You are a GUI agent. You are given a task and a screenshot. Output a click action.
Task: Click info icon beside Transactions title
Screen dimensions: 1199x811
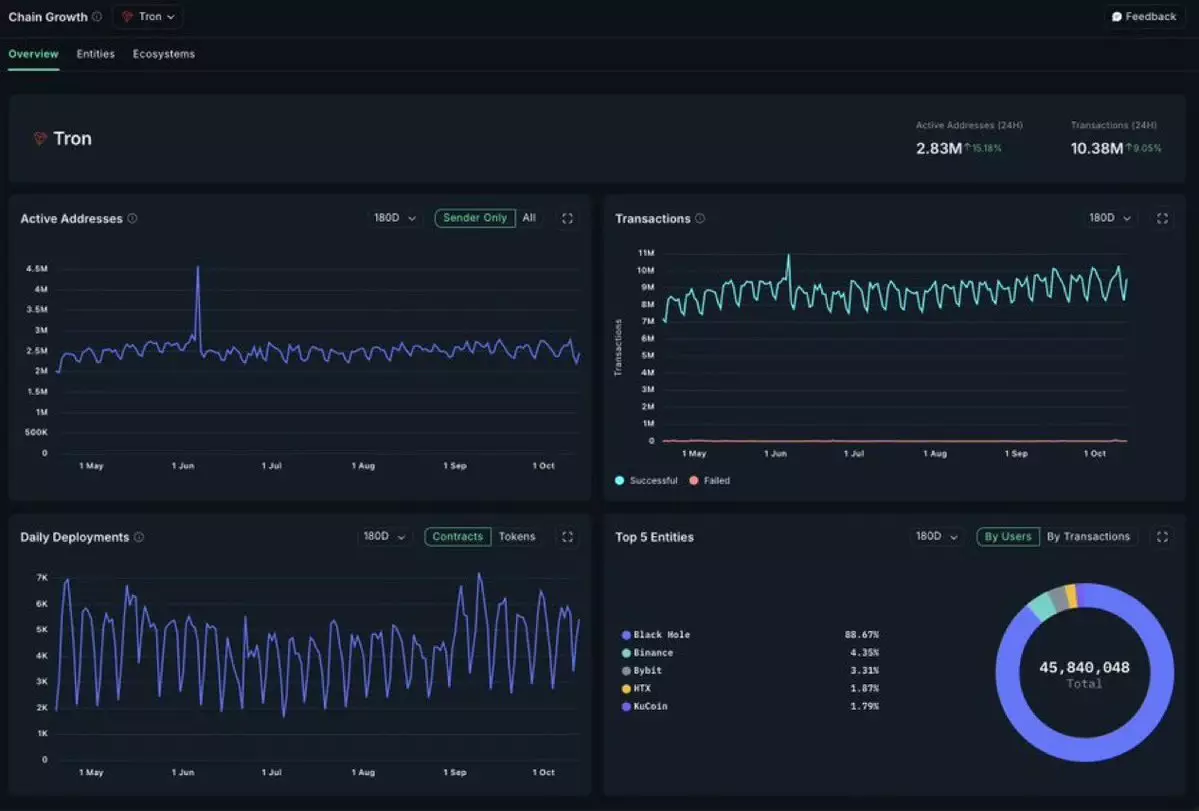click(x=700, y=219)
